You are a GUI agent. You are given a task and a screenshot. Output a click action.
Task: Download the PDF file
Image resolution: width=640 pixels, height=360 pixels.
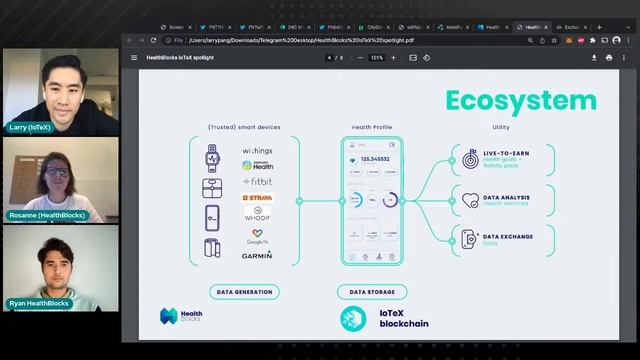(594, 58)
